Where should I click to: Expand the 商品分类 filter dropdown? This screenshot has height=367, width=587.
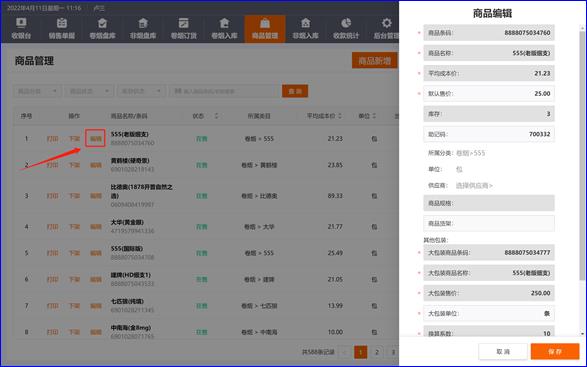coord(37,91)
